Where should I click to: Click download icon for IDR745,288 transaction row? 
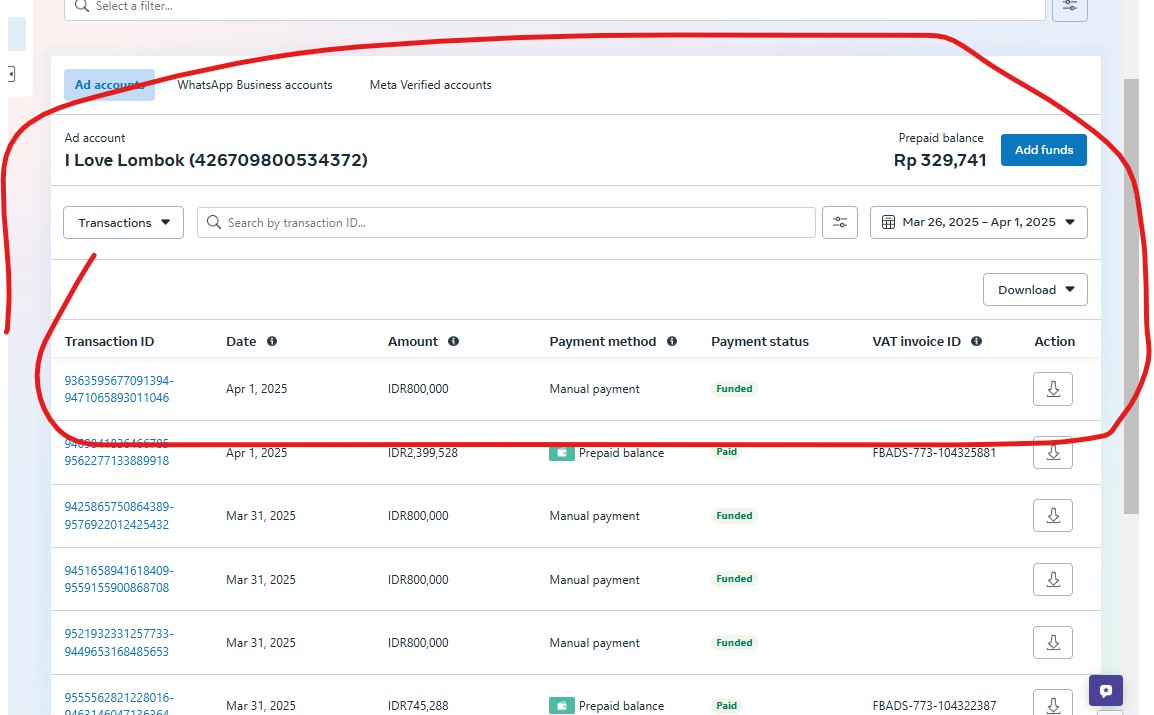[x=1052, y=704]
